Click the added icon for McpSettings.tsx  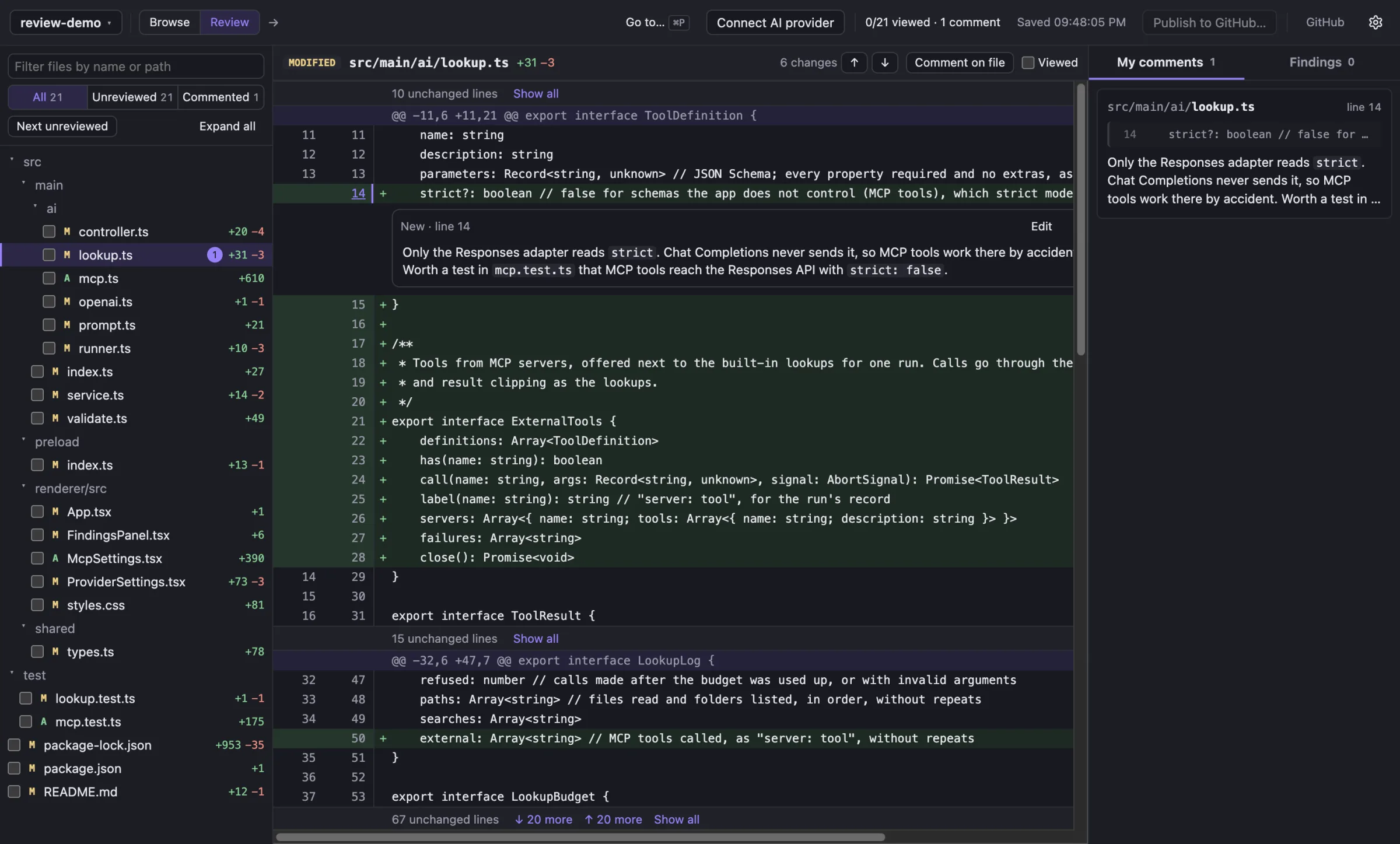[x=55, y=558]
